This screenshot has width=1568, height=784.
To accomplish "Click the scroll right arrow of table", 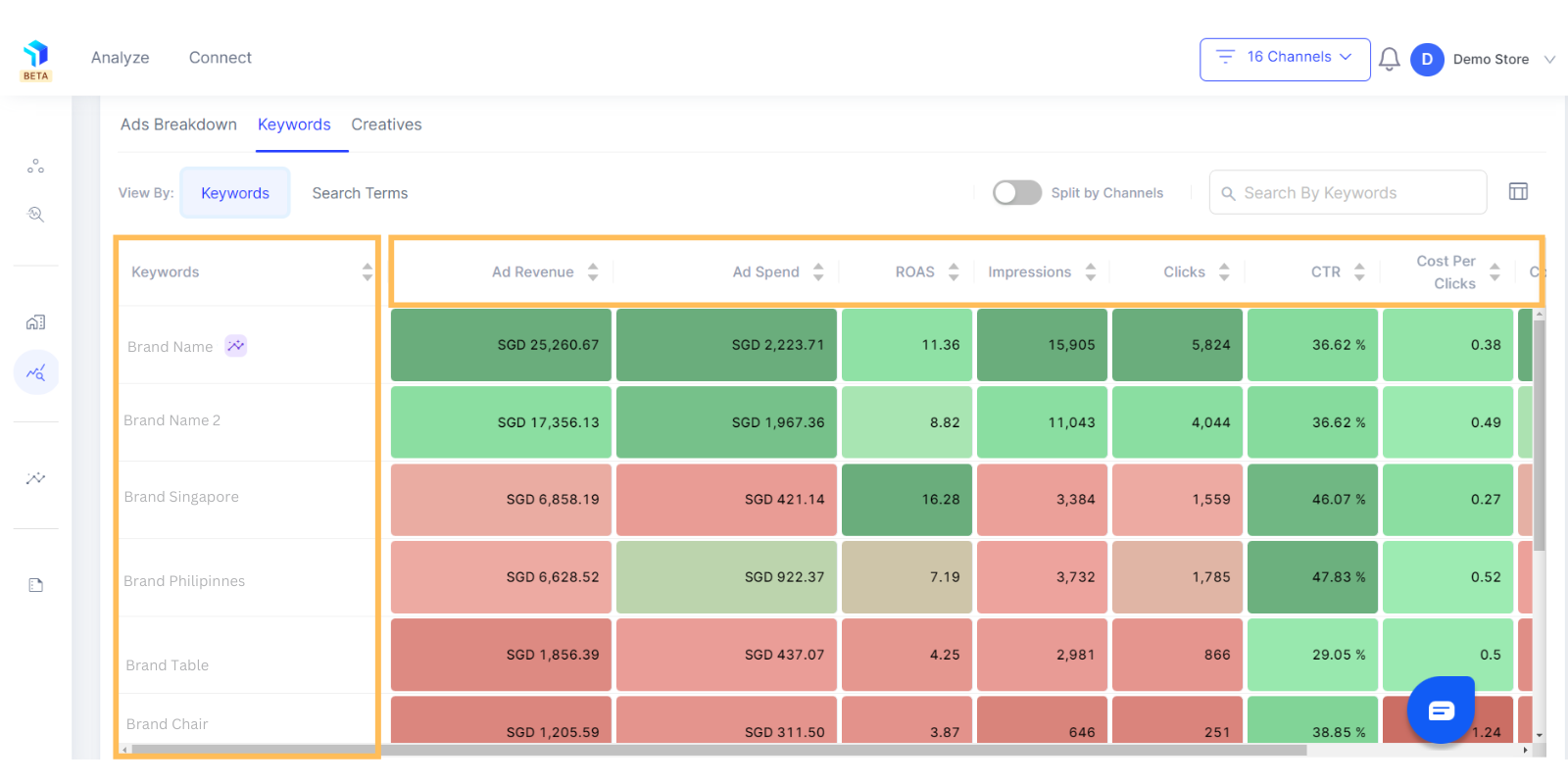I will [x=1526, y=751].
